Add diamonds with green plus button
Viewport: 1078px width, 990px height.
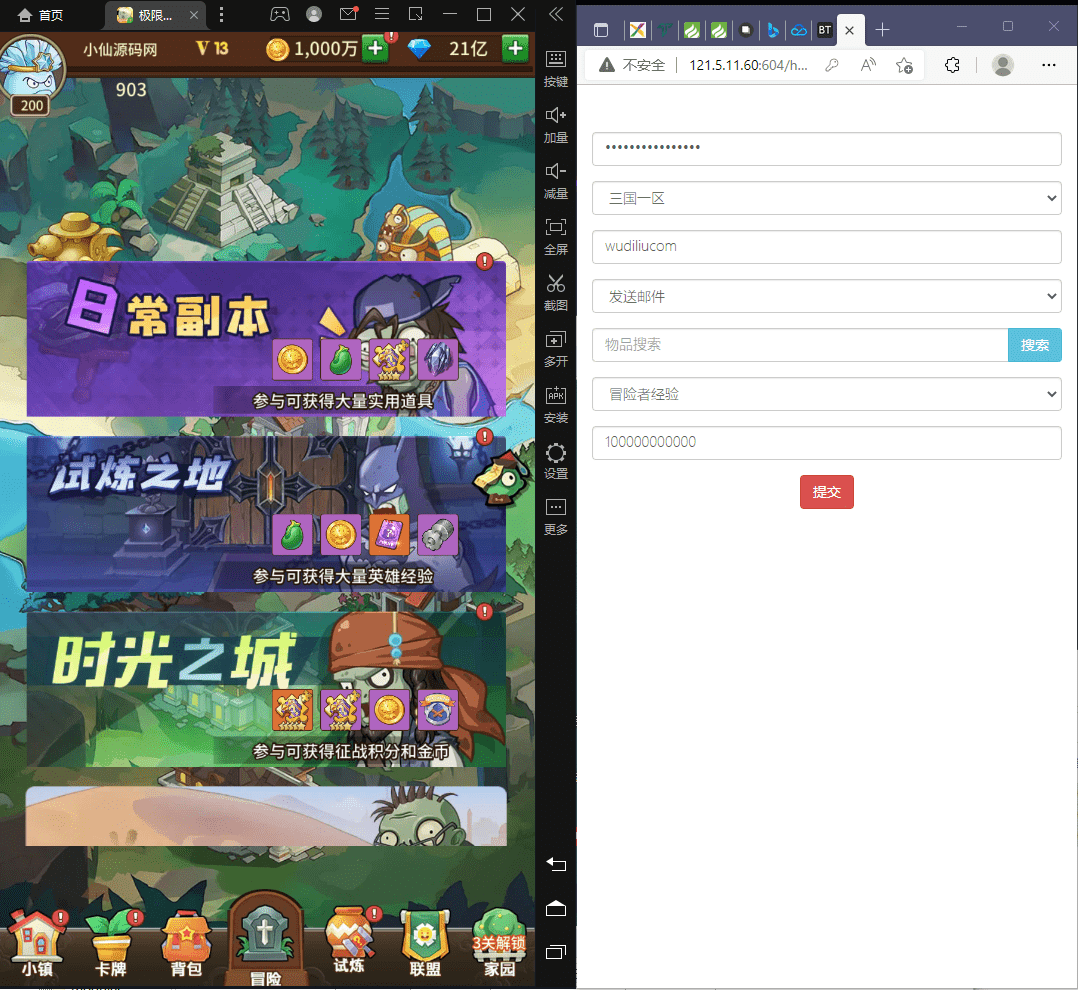(x=516, y=49)
